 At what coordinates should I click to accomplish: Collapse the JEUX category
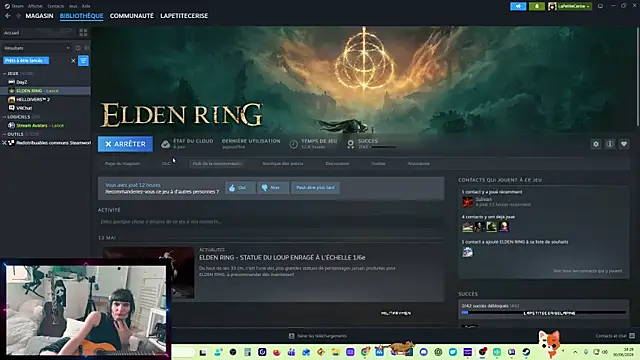coord(4,73)
